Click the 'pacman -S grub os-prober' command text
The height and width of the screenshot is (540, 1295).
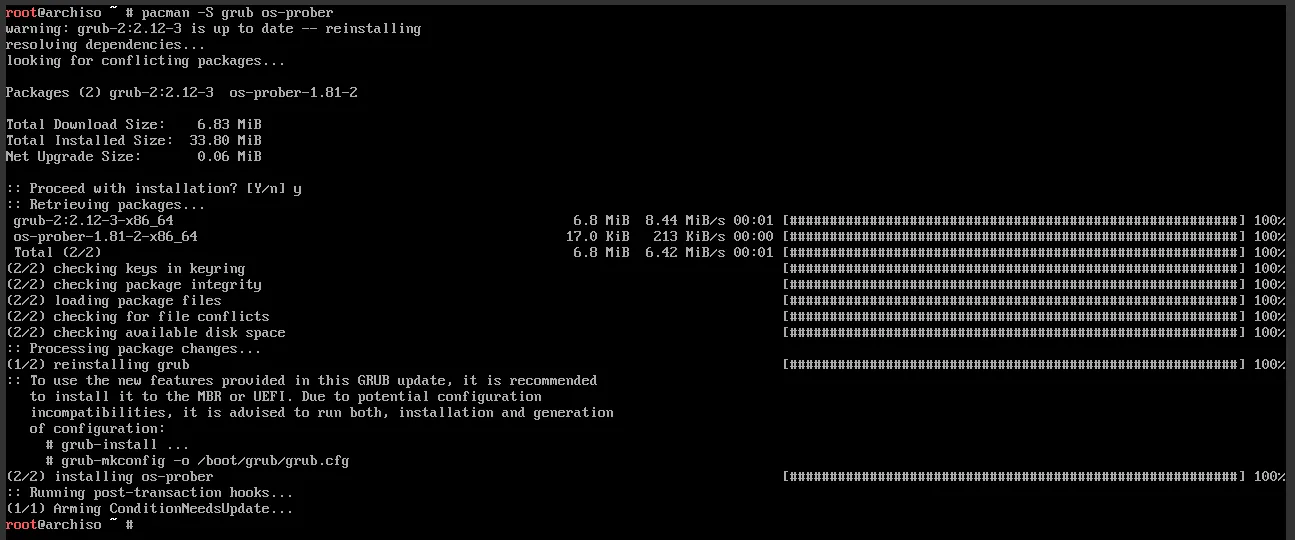click(237, 13)
